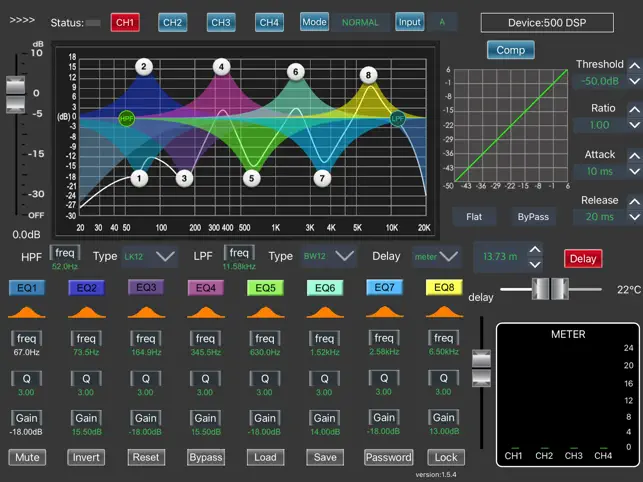Image resolution: width=643 pixels, height=482 pixels.
Task: Toggle EQ1 band button
Action: click(27, 288)
